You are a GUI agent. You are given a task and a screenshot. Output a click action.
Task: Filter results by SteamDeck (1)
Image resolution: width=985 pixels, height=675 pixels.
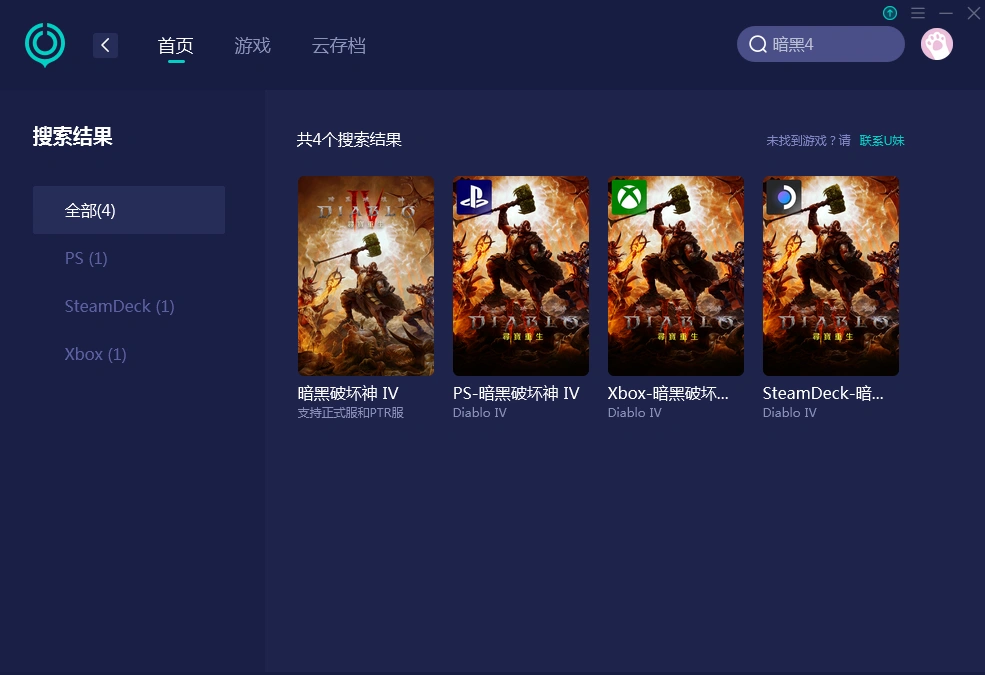pyautogui.click(x=119, y=306)
